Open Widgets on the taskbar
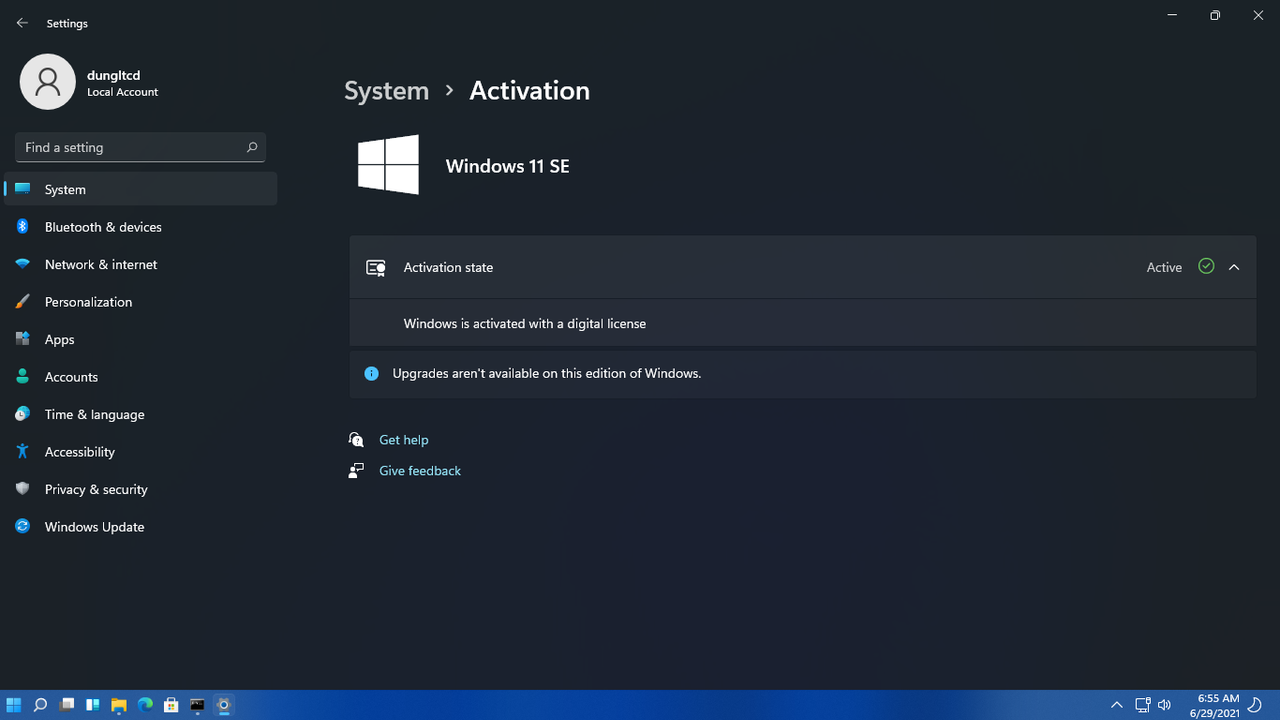Image resolution: width=1280 pixels, height=720 pixels. coord(93,705)
